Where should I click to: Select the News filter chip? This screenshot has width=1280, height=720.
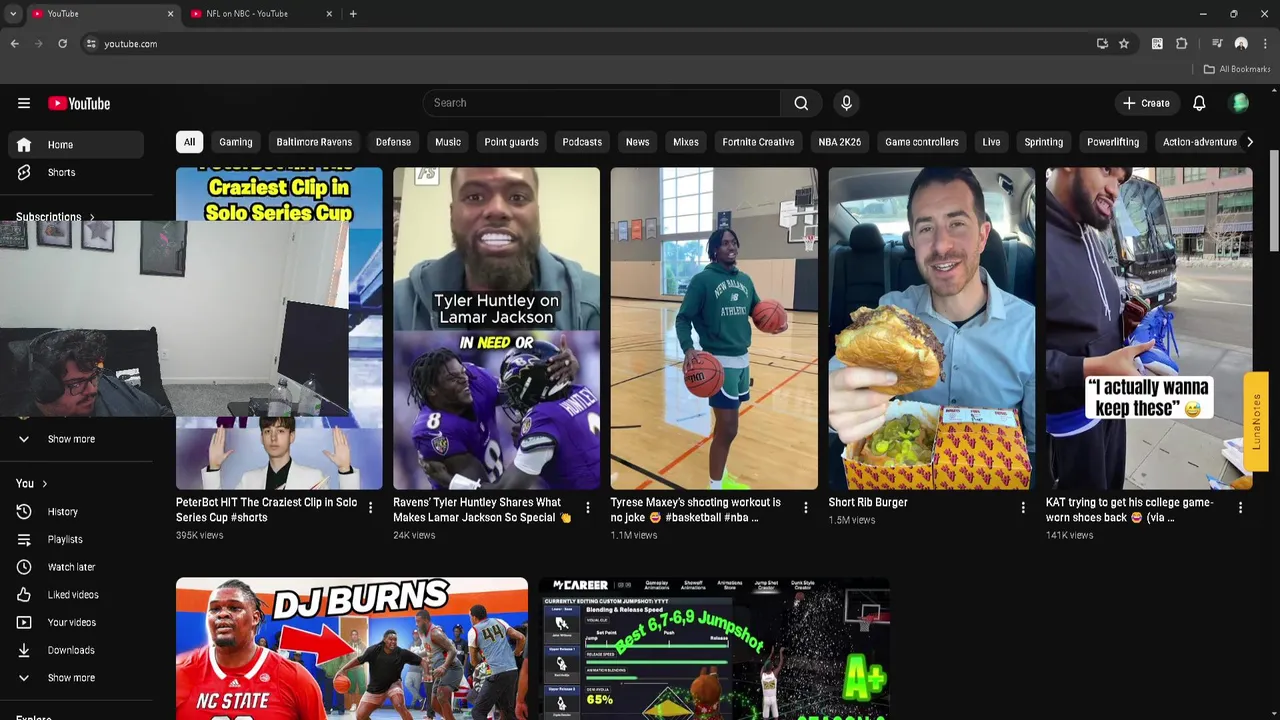(637, 142)
